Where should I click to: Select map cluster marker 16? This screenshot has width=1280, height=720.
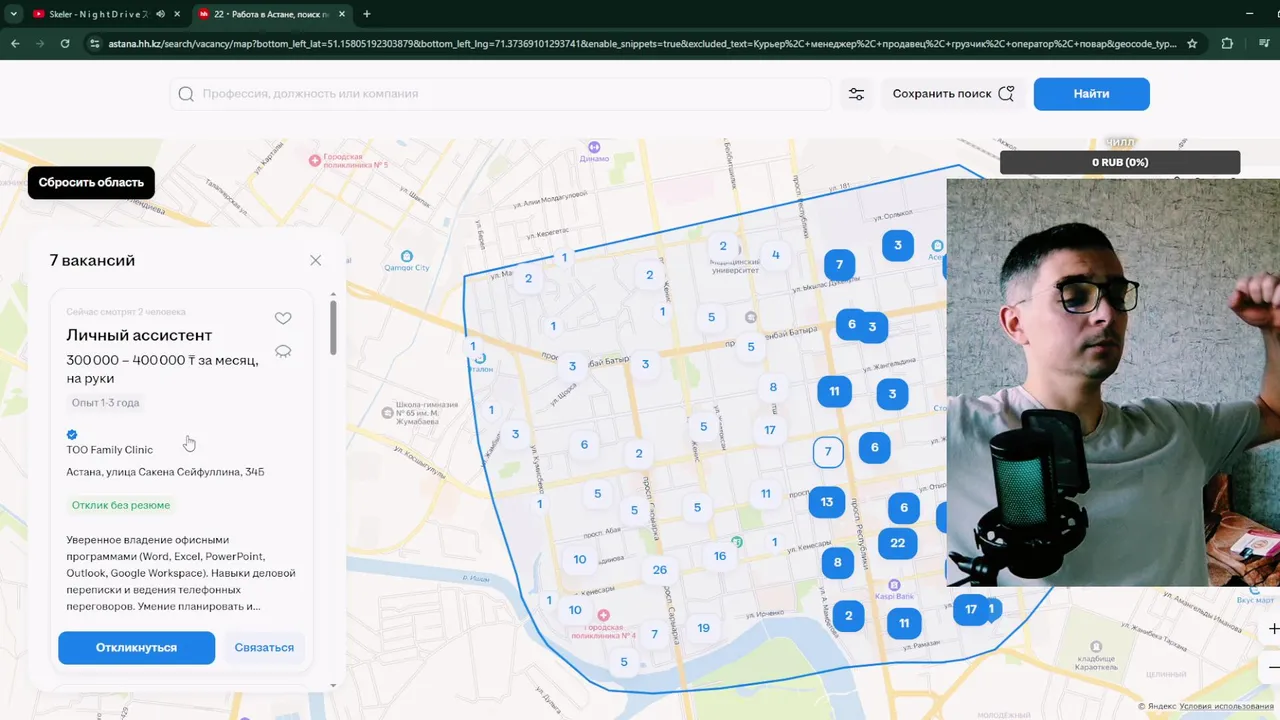tap(720, 556)
